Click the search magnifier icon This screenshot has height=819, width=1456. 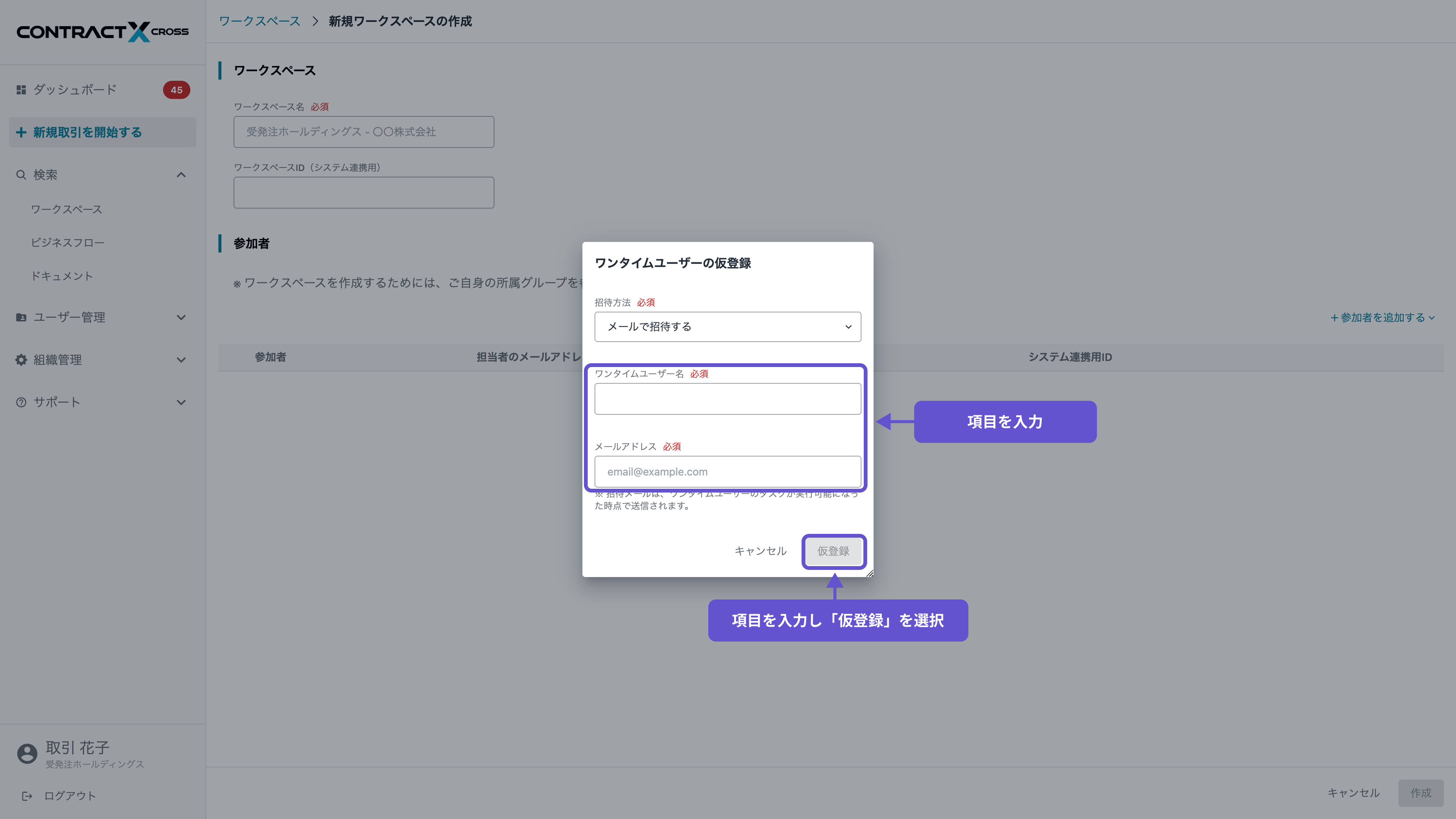pos(21,175)
